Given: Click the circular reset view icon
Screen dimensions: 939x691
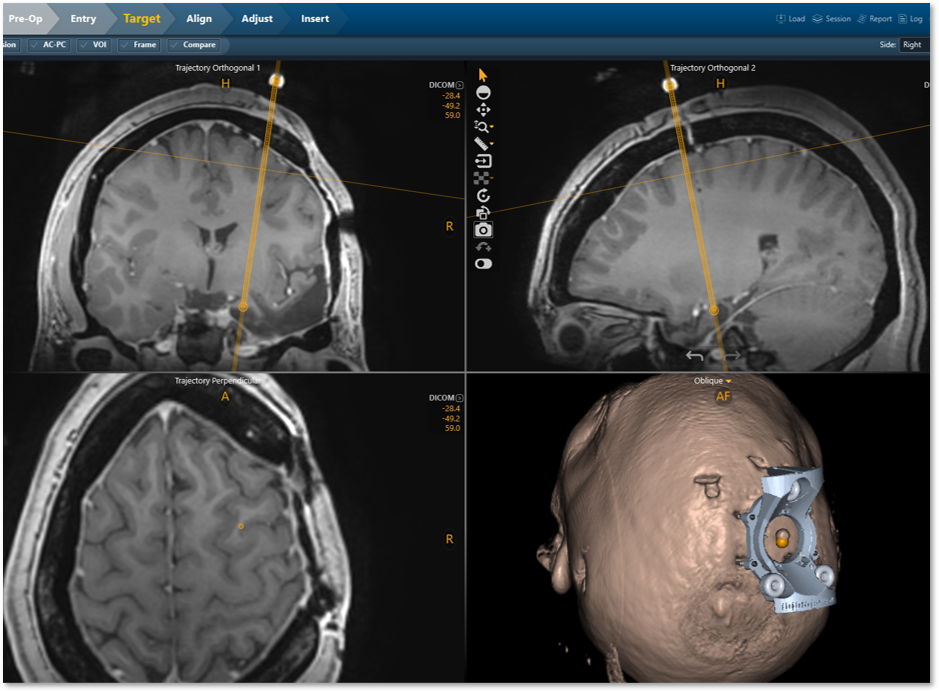Looking at the screenshot, I should (x=483, y=196).
